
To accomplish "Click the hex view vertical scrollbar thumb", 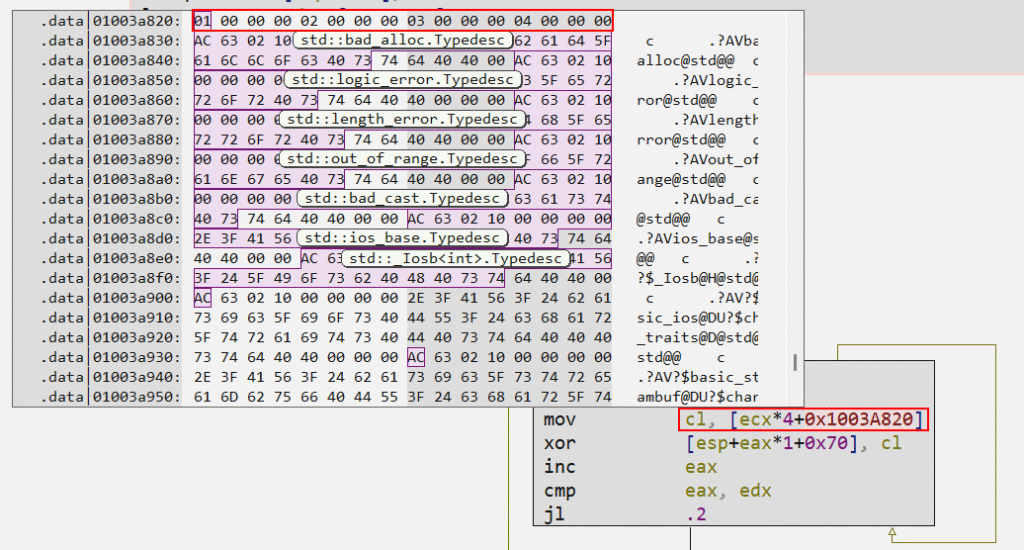I will (796, 362).
